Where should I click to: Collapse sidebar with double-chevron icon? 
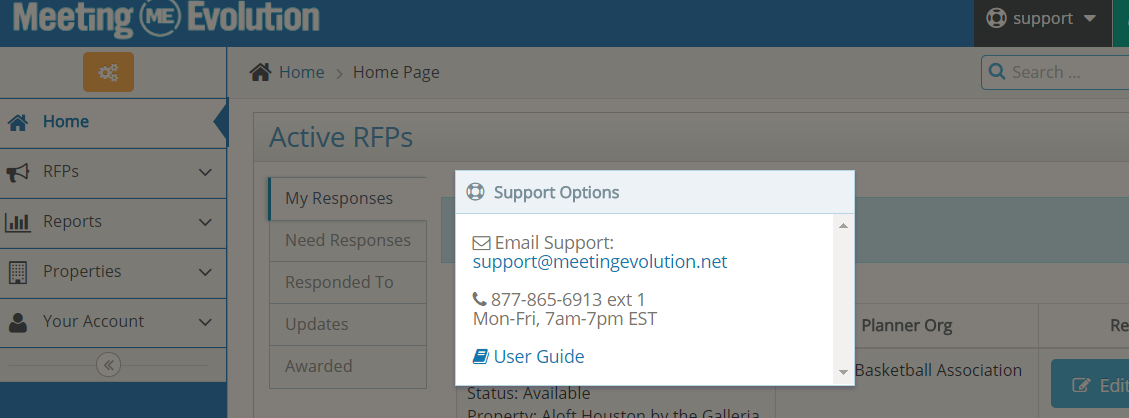(x=109, y=365)
